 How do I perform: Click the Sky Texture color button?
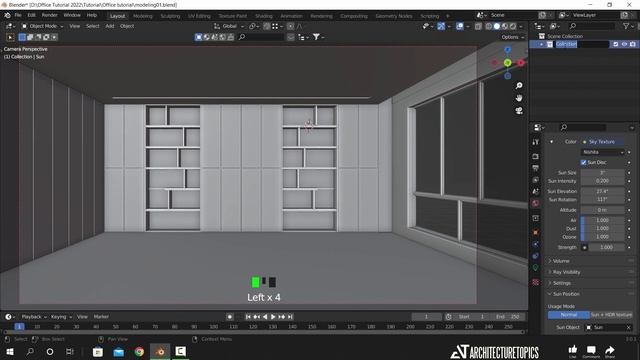point(602,142)
